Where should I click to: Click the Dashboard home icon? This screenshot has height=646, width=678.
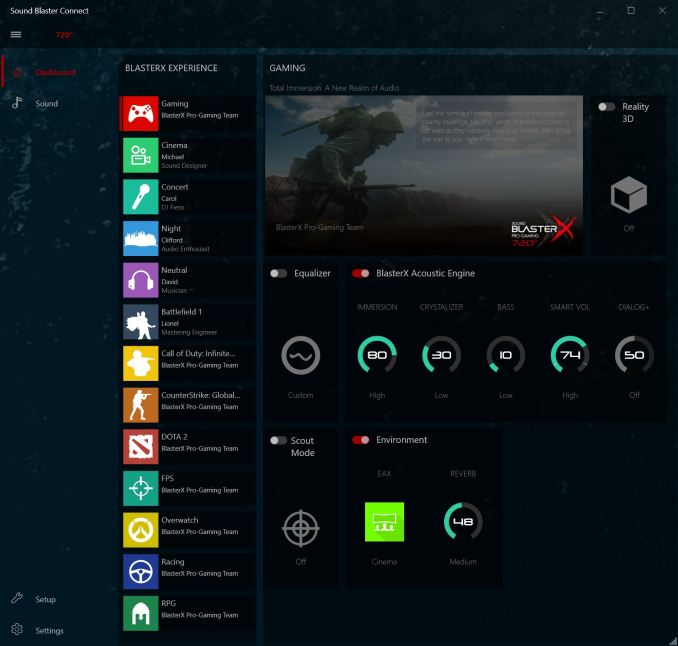(17, 72)
